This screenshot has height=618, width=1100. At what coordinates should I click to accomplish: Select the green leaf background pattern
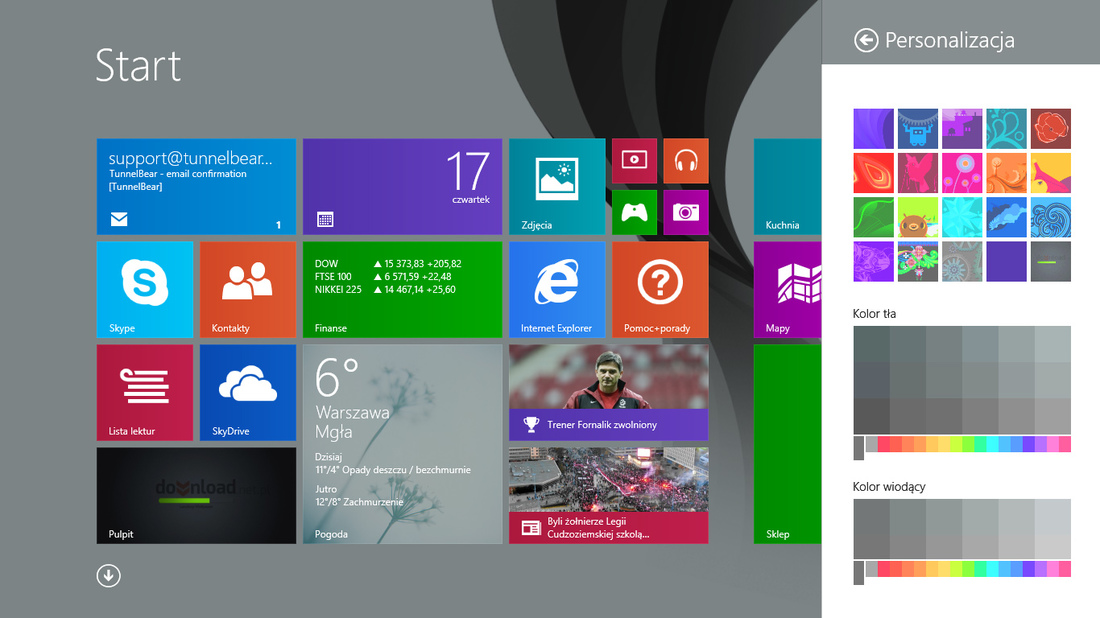point(873,217)
